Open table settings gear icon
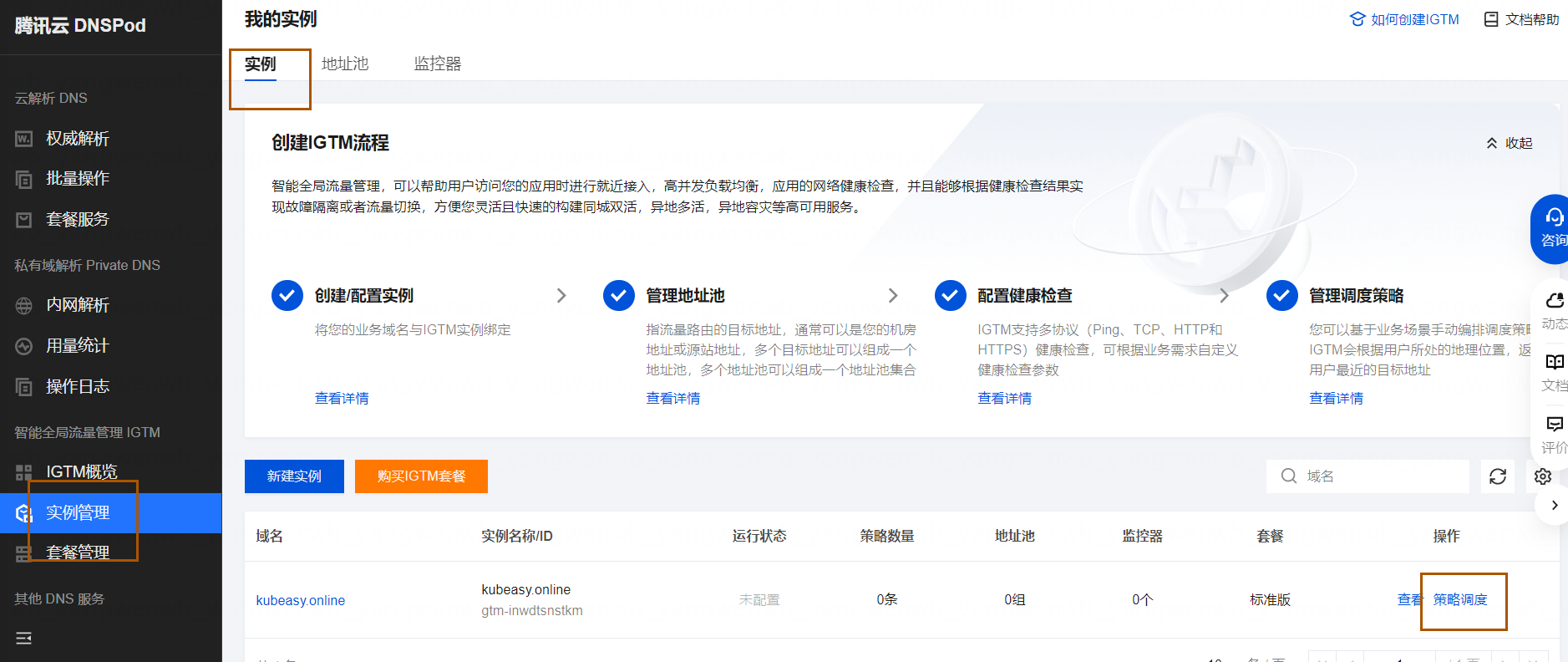This screenshot has height=662, width=1568. pos(1543,476)
